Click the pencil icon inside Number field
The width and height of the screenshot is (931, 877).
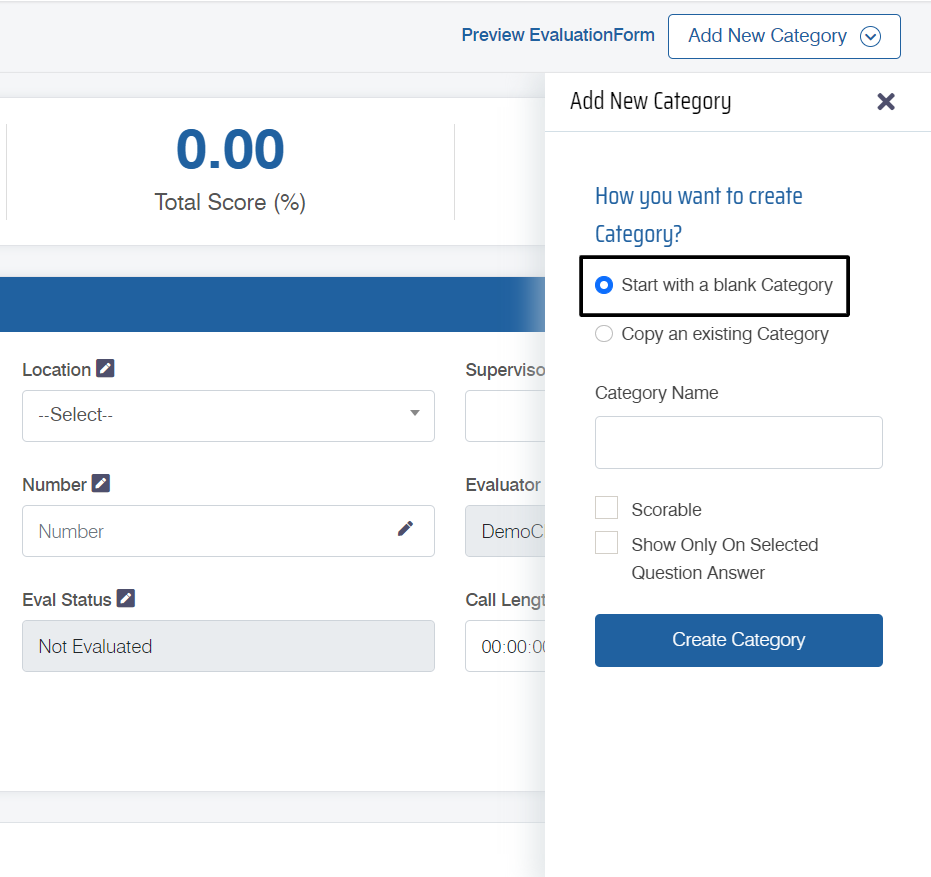click(405, 529)
